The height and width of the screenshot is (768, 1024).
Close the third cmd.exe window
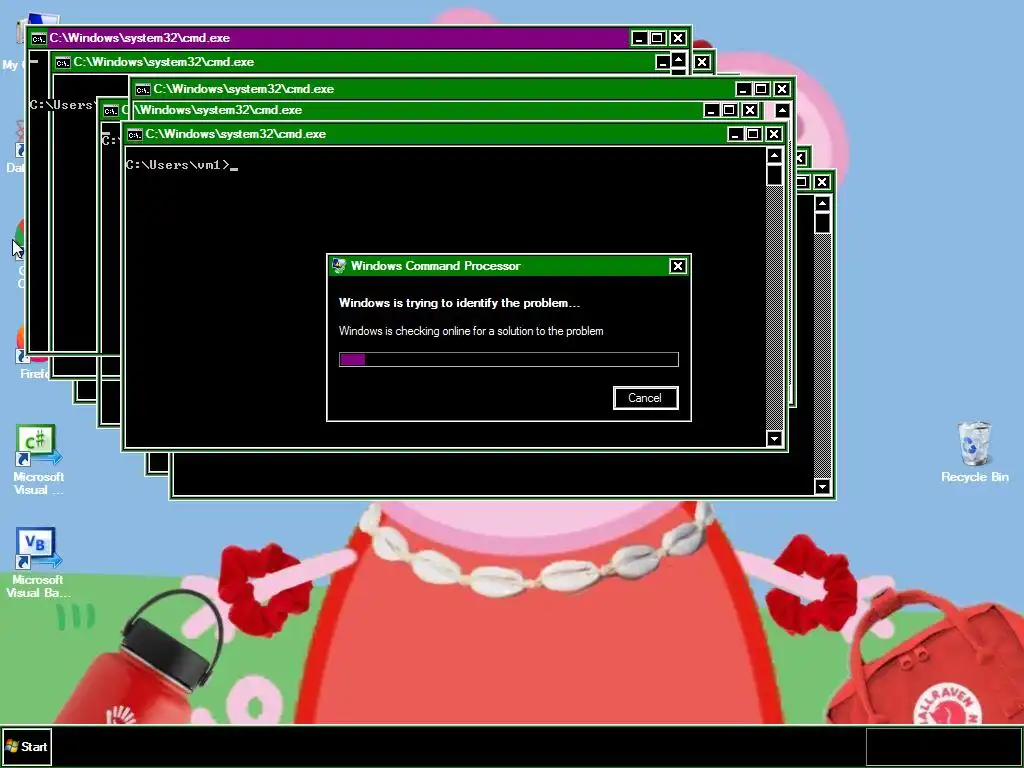pyautogui.click(x=782, y=89)
